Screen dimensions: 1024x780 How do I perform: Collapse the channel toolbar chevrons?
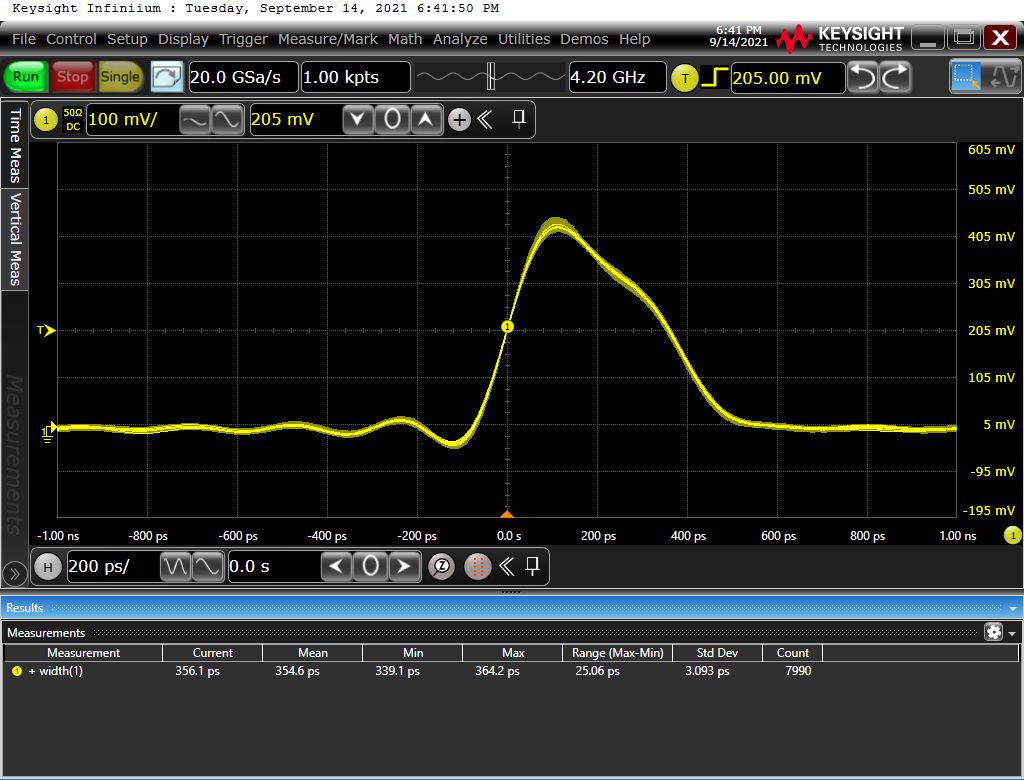pyautogui.click(x=485, y=120)
